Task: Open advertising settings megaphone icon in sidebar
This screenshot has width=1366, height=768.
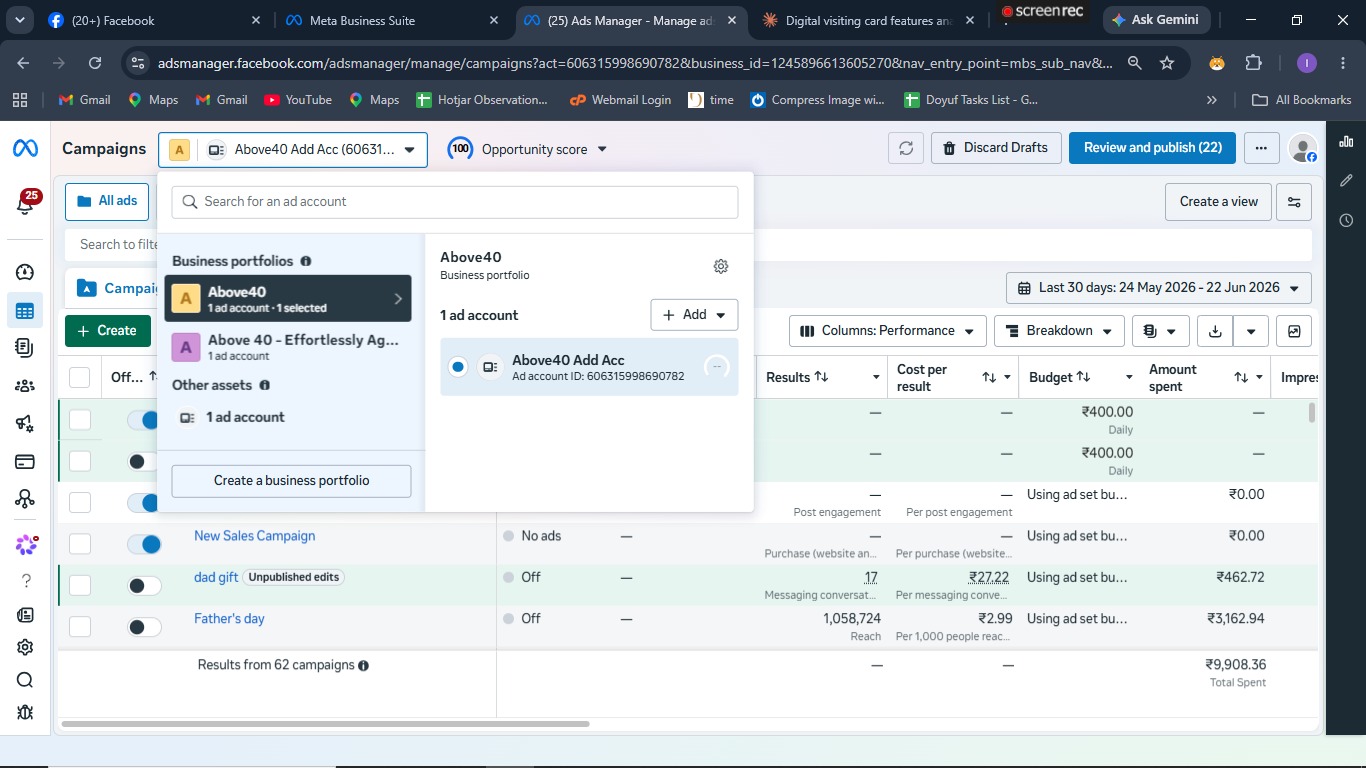Action: pyautogui.click(x=25, y=424)
